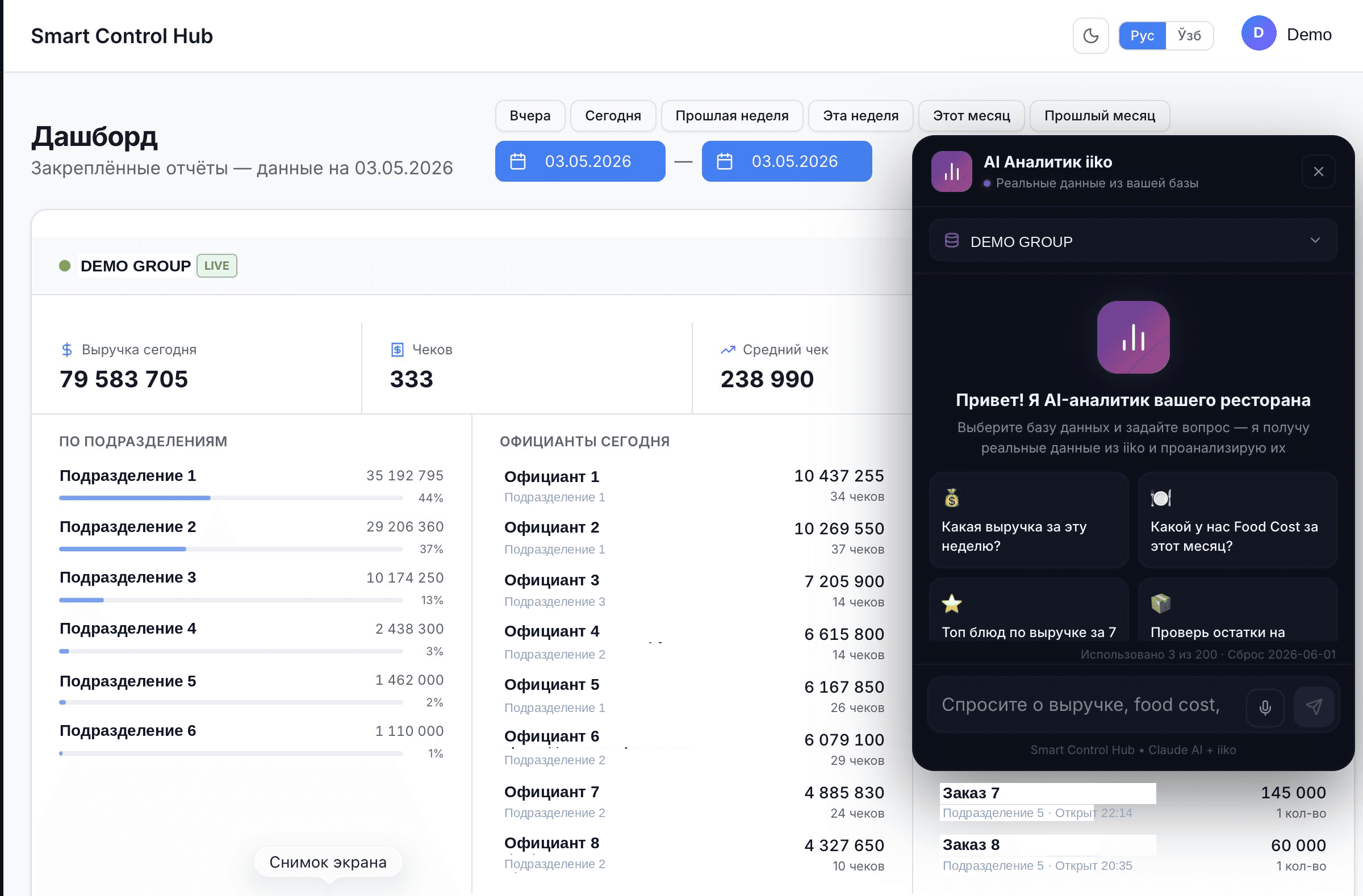The image size is (1363, 896).
Task: Select the Прошлый месяц period filter
Action: point(1099,116)
